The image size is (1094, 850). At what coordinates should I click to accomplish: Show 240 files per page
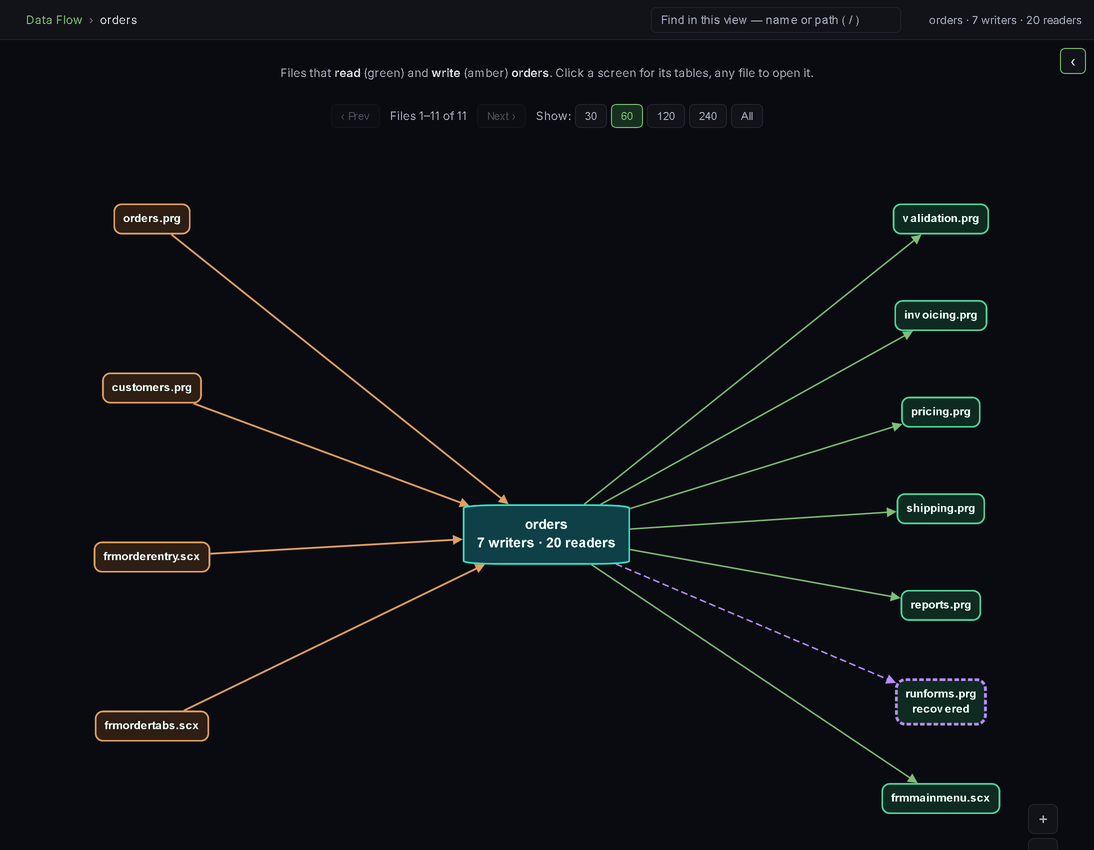pos(707,117)
